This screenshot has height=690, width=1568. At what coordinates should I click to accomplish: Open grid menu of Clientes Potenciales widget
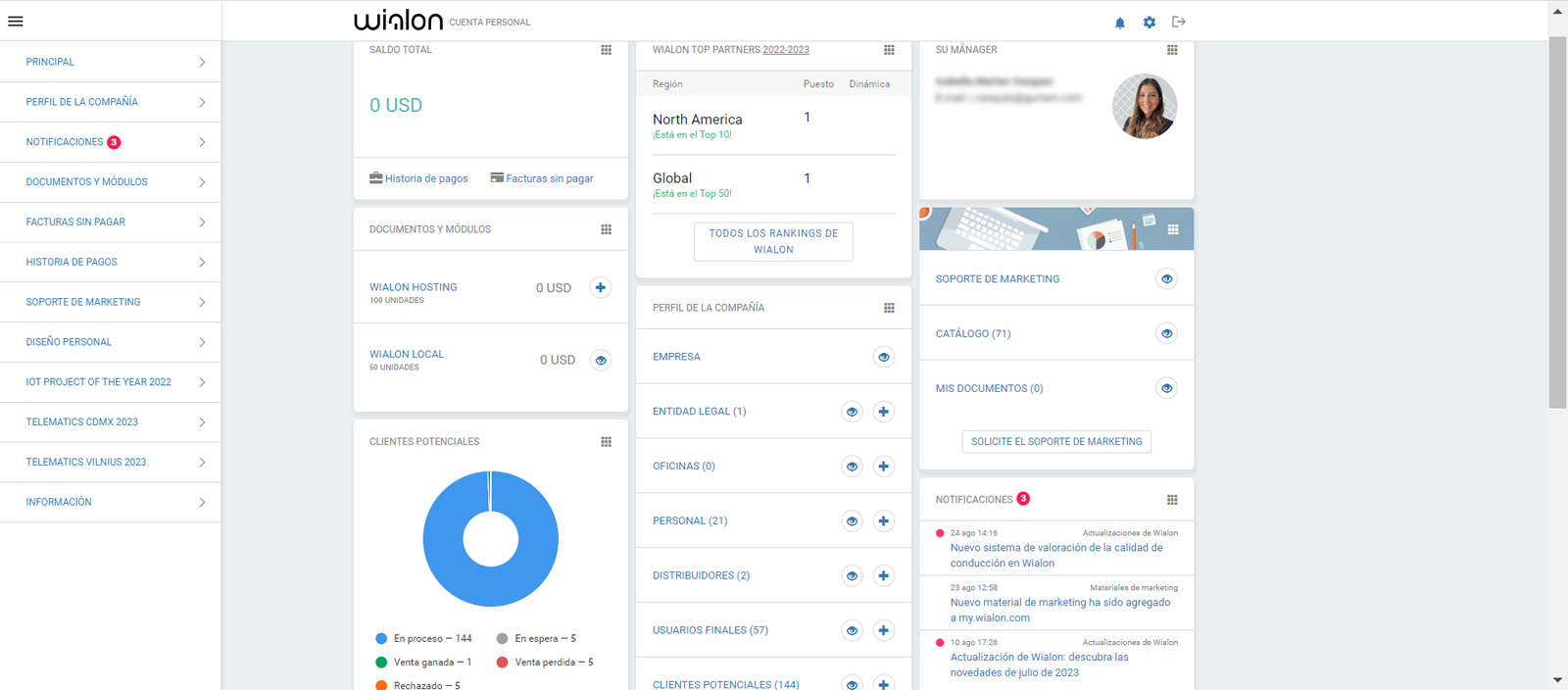click(606, 442)
